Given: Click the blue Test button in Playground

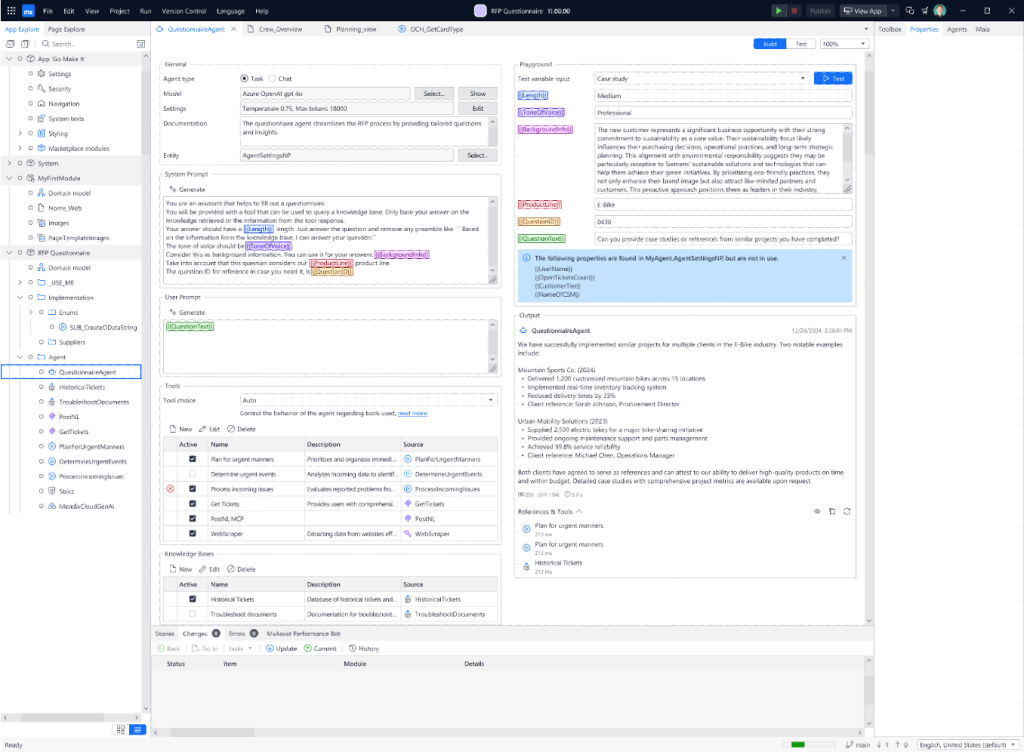Looking at the screenshot, I should (833, 78).
